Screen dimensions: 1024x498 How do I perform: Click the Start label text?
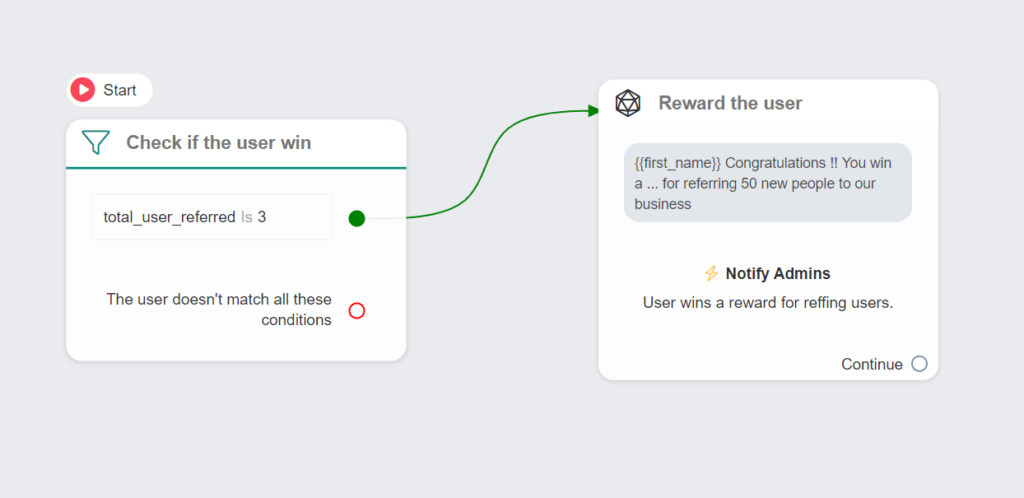(120, 90)
